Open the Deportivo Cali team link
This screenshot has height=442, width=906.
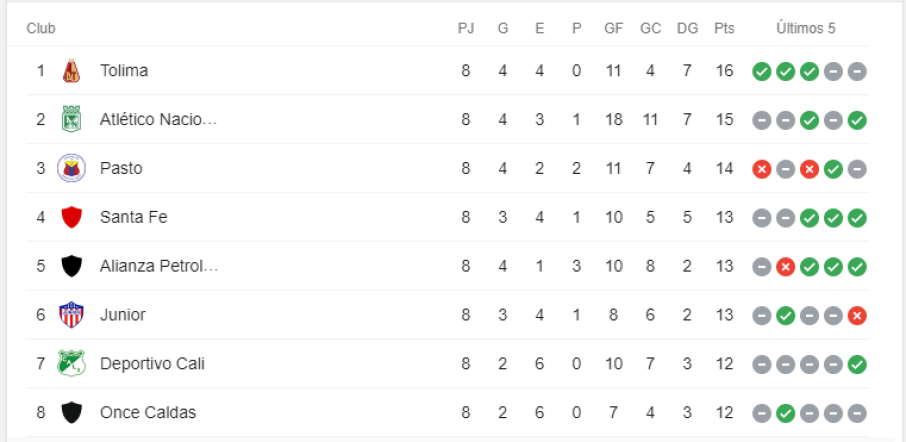[152, 363]
